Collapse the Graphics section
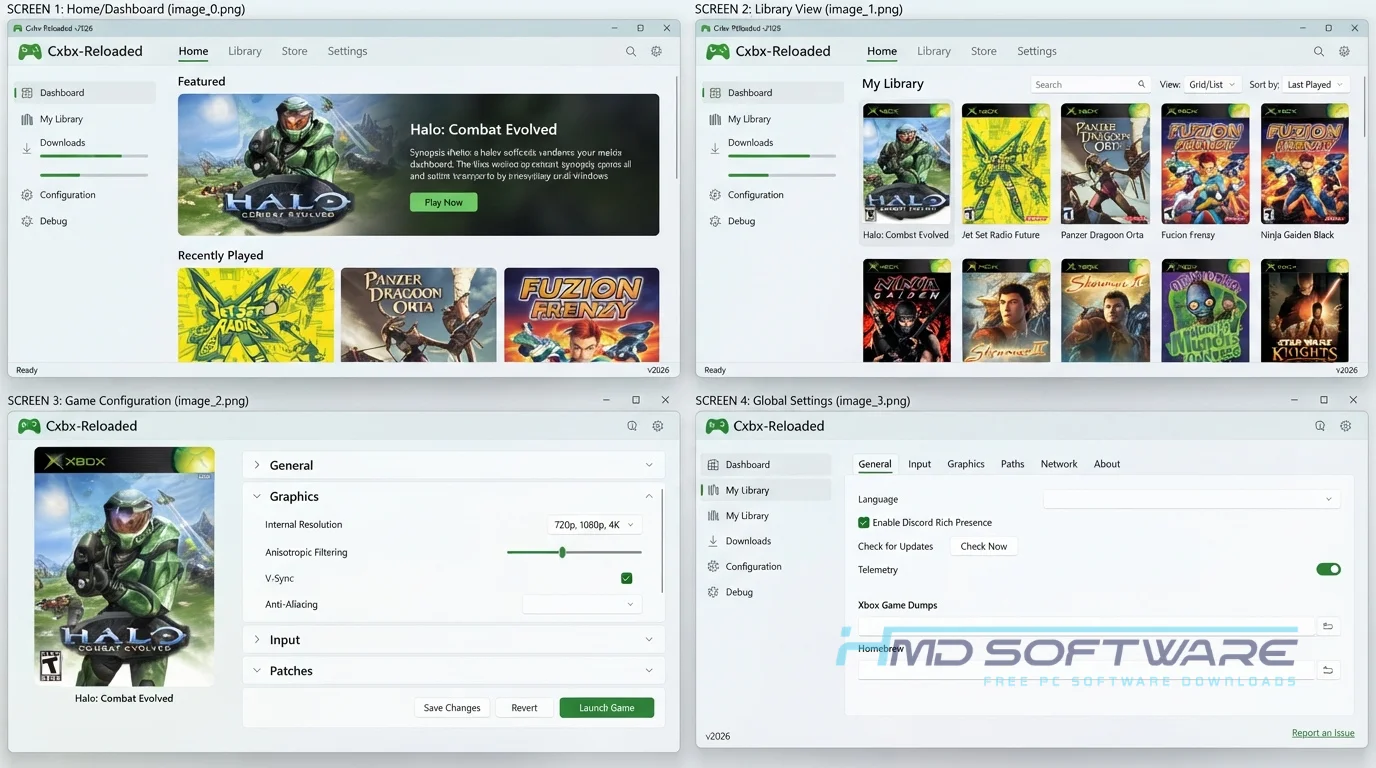Screen dimensions: 1376x768 tap(453, 496)
